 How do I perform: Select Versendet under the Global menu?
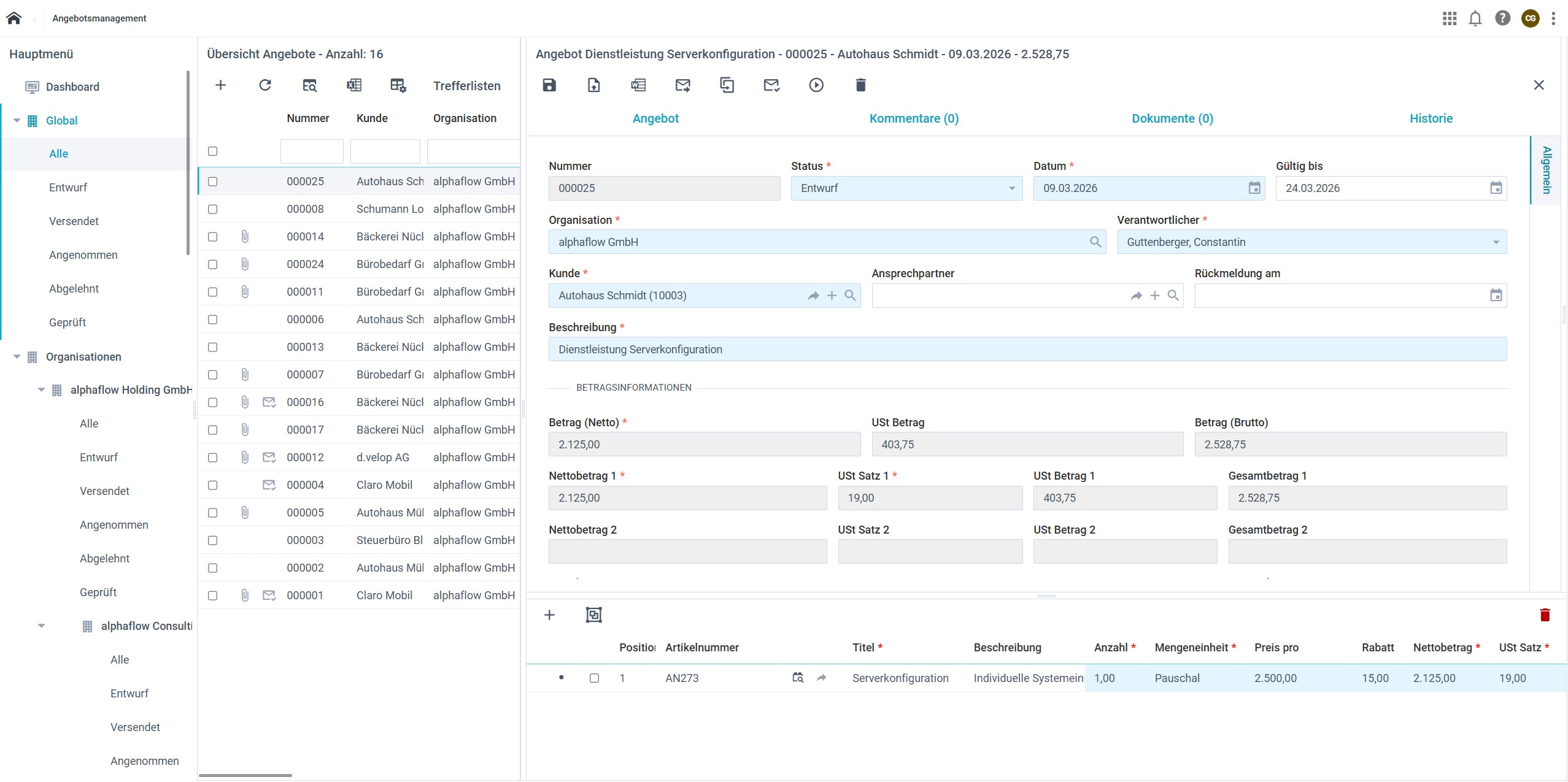[74, 221]
